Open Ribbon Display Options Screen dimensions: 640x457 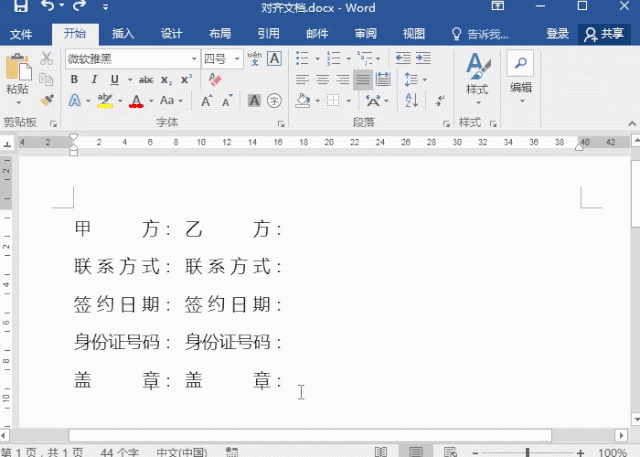[498, 6]
